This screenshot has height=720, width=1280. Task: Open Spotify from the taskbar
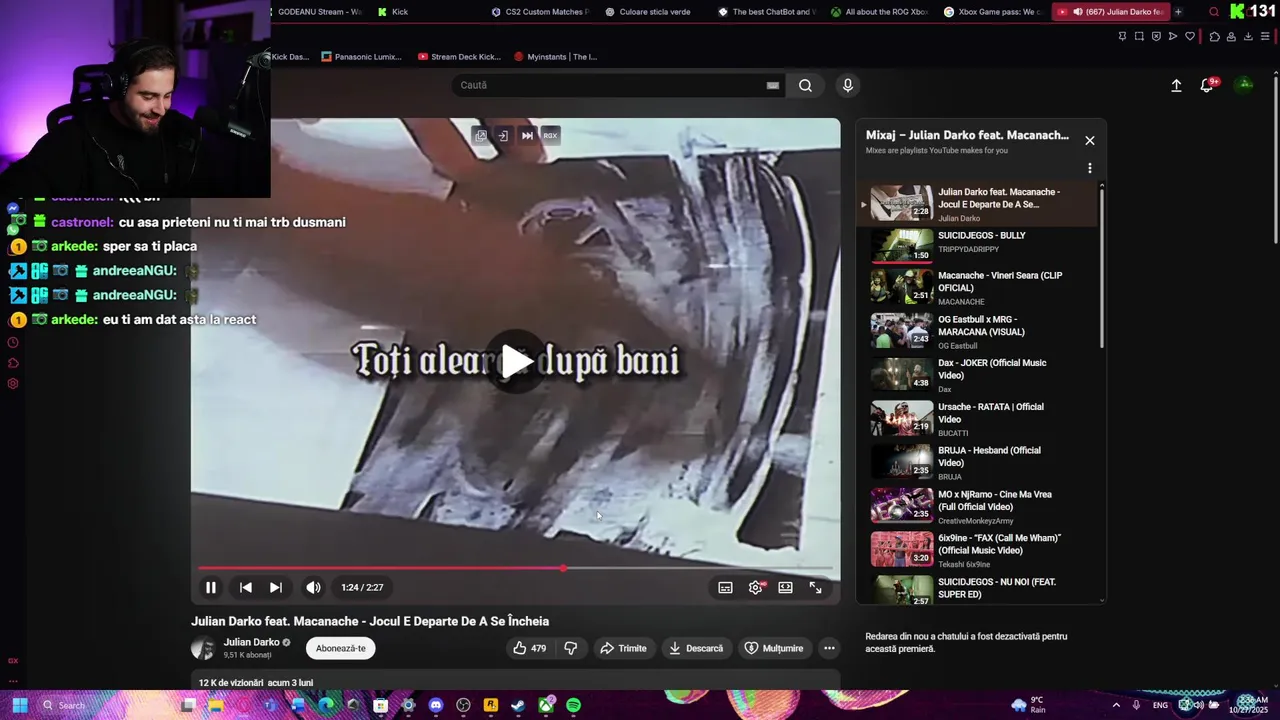tap(573, 705)
